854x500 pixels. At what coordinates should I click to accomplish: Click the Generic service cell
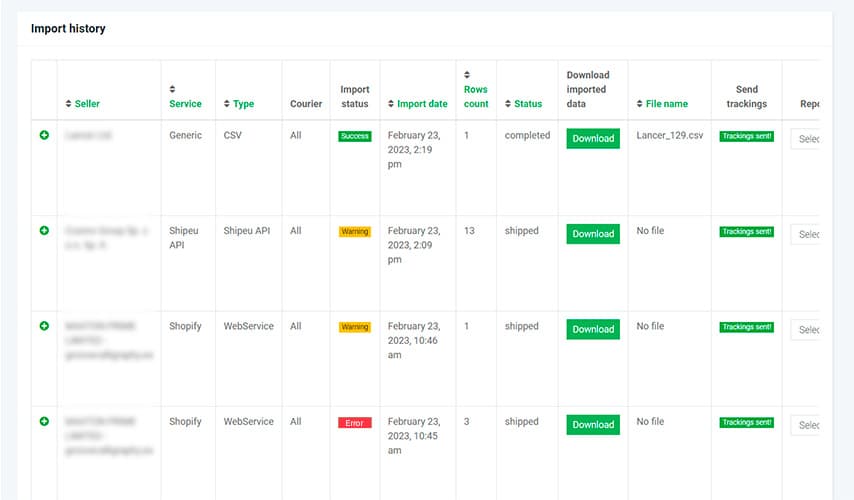point(185,135)
